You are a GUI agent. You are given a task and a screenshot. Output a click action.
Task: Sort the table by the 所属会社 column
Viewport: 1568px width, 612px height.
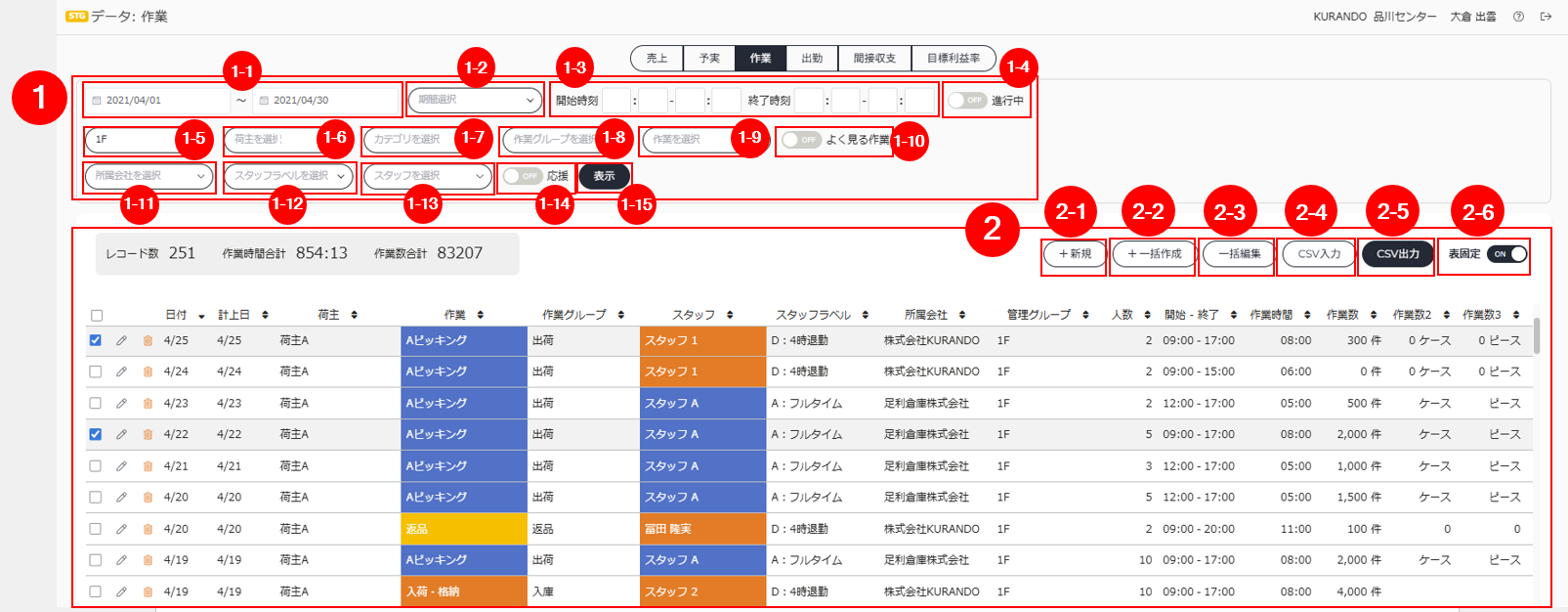tap(962, 315)
